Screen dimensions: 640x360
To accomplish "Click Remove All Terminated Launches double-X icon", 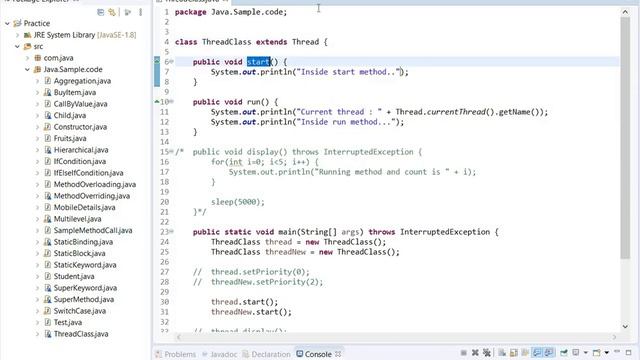I will 487,353.
